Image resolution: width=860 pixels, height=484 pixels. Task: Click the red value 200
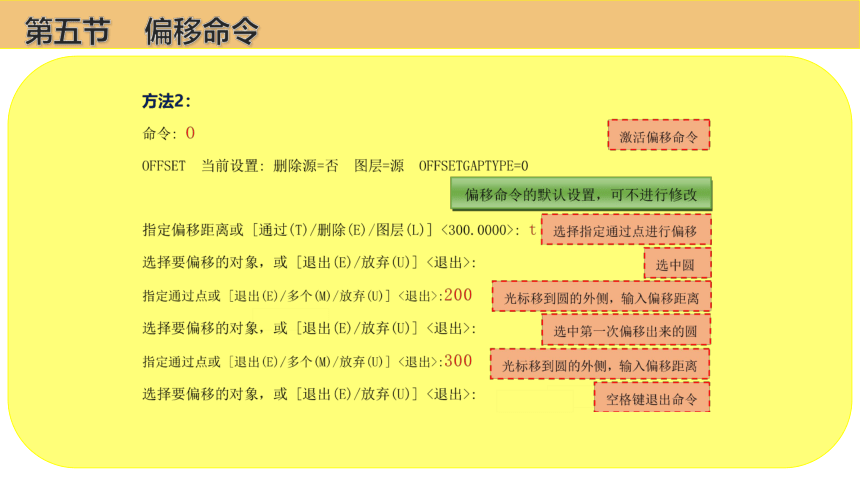(458, 295)
